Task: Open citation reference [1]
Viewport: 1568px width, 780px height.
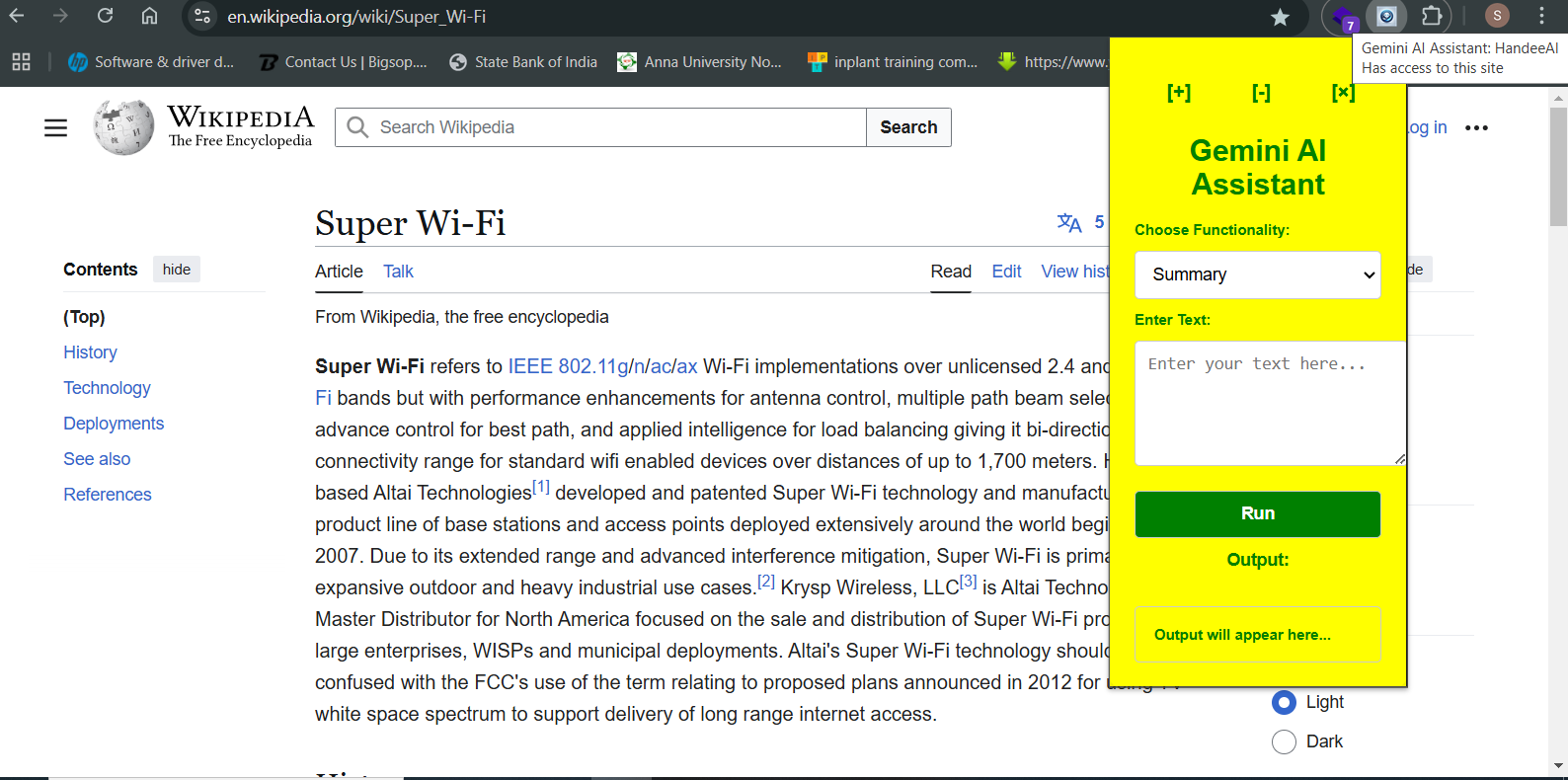Action: pyautogui.click(x=541, y=486)
